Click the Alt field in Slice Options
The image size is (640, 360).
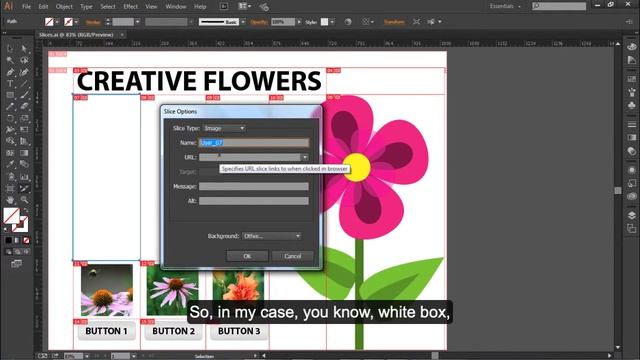tap(254, 201)
